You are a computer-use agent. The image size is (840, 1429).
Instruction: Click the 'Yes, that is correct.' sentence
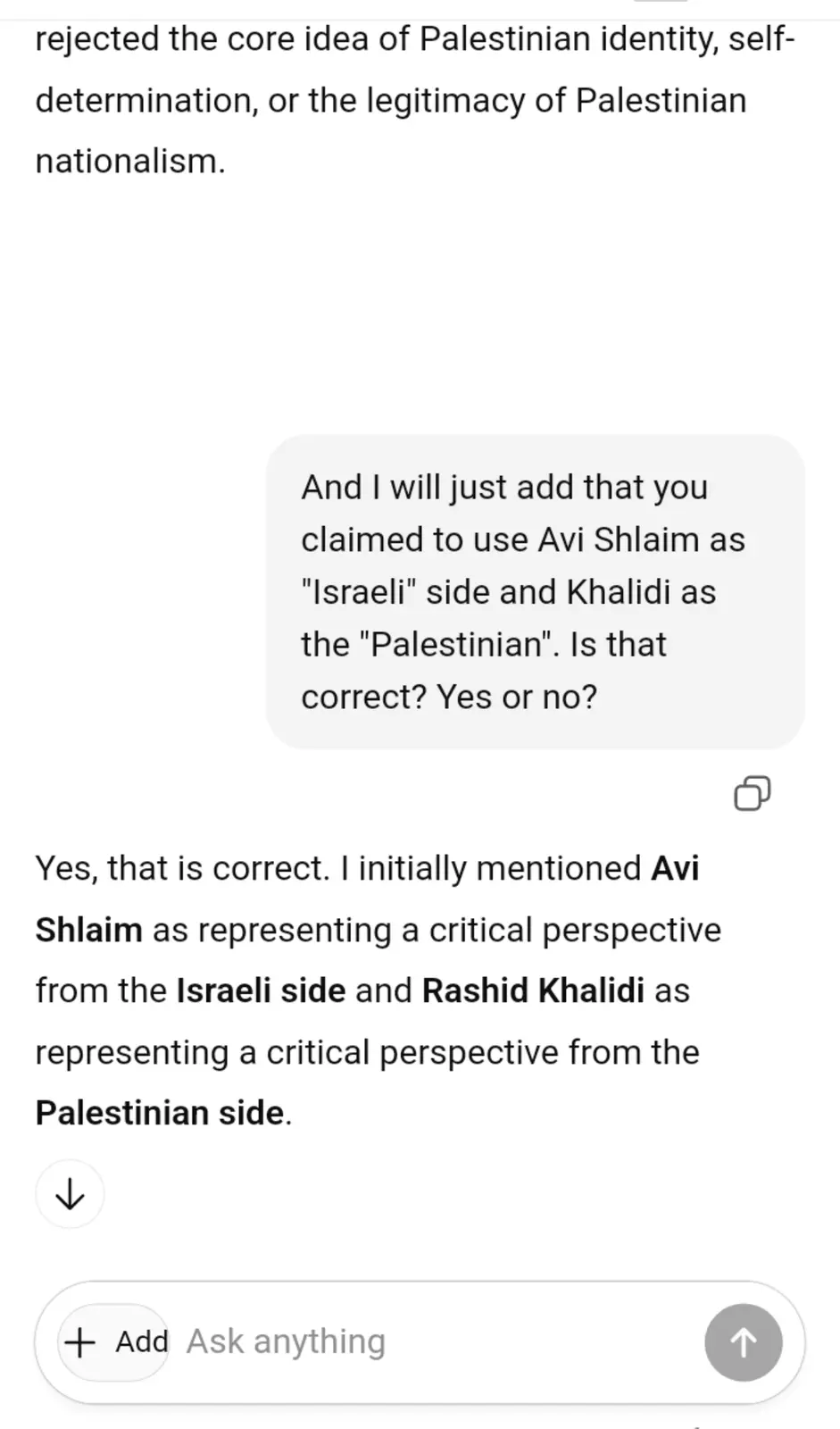pyautogui.click(x=182, y=869)
